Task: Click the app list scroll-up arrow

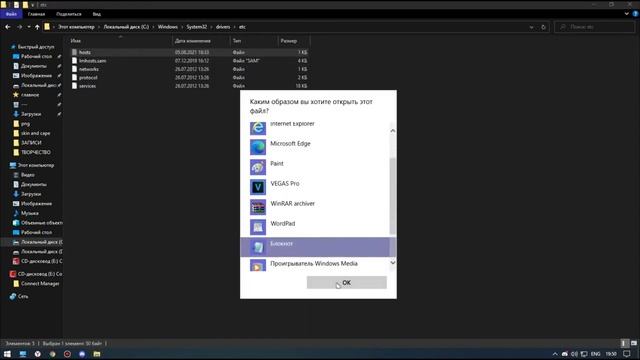Action: (393, 131)
